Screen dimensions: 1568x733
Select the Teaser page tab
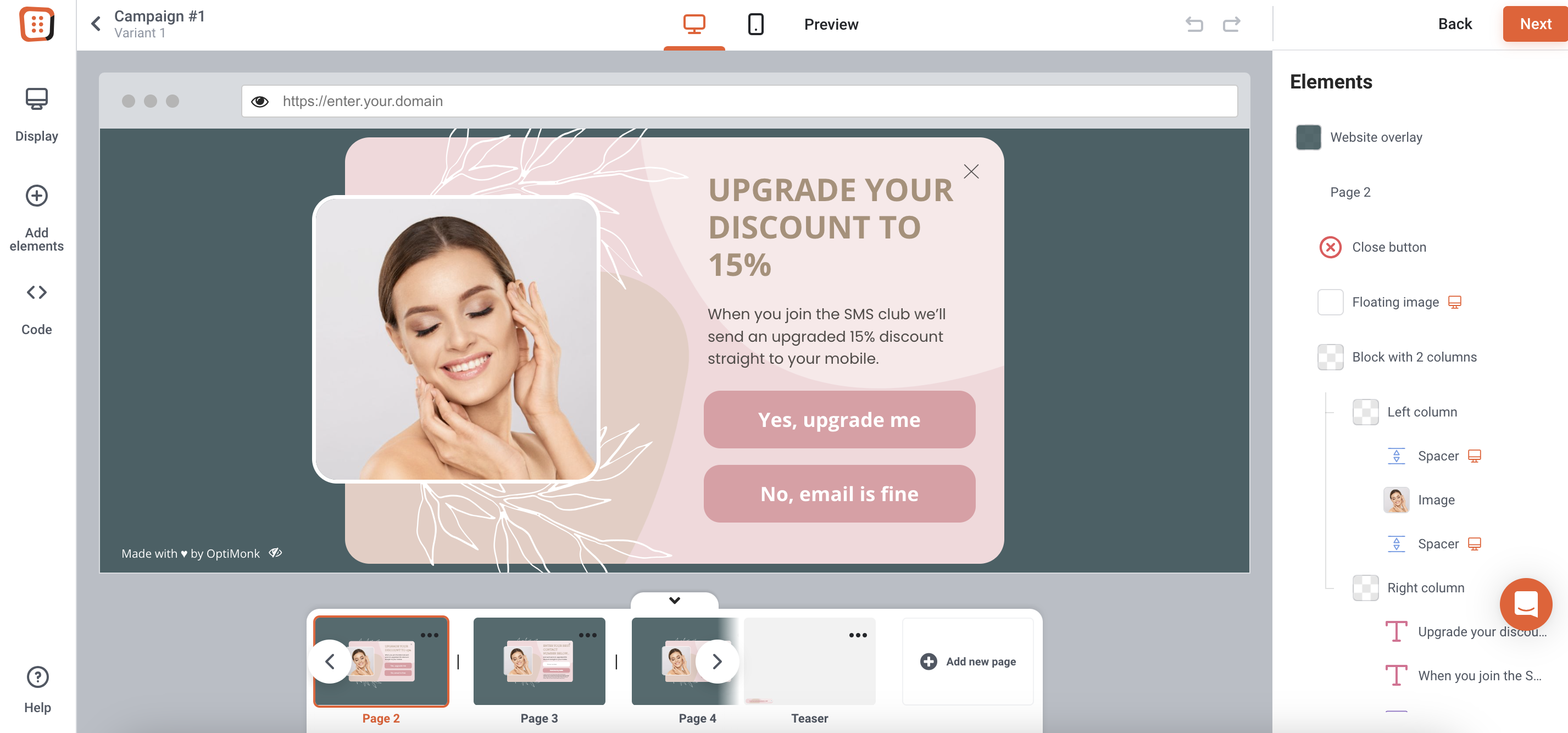810,661
